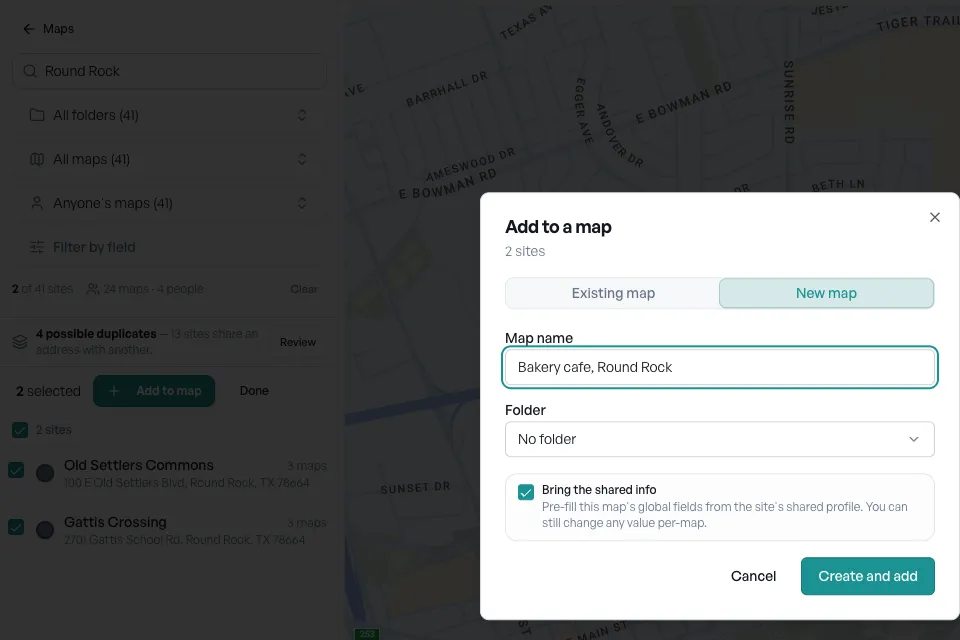960x640 pixels.
Task: Click the Map name input field
Action: (x=719, y=367)
